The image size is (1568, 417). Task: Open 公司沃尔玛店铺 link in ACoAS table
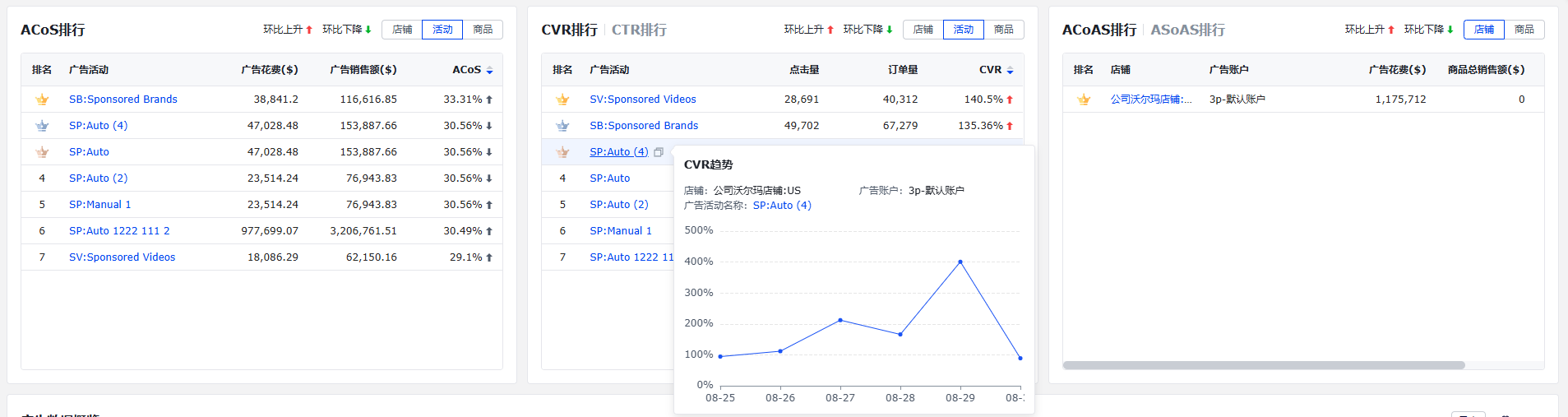click(x=1151, y=100)
